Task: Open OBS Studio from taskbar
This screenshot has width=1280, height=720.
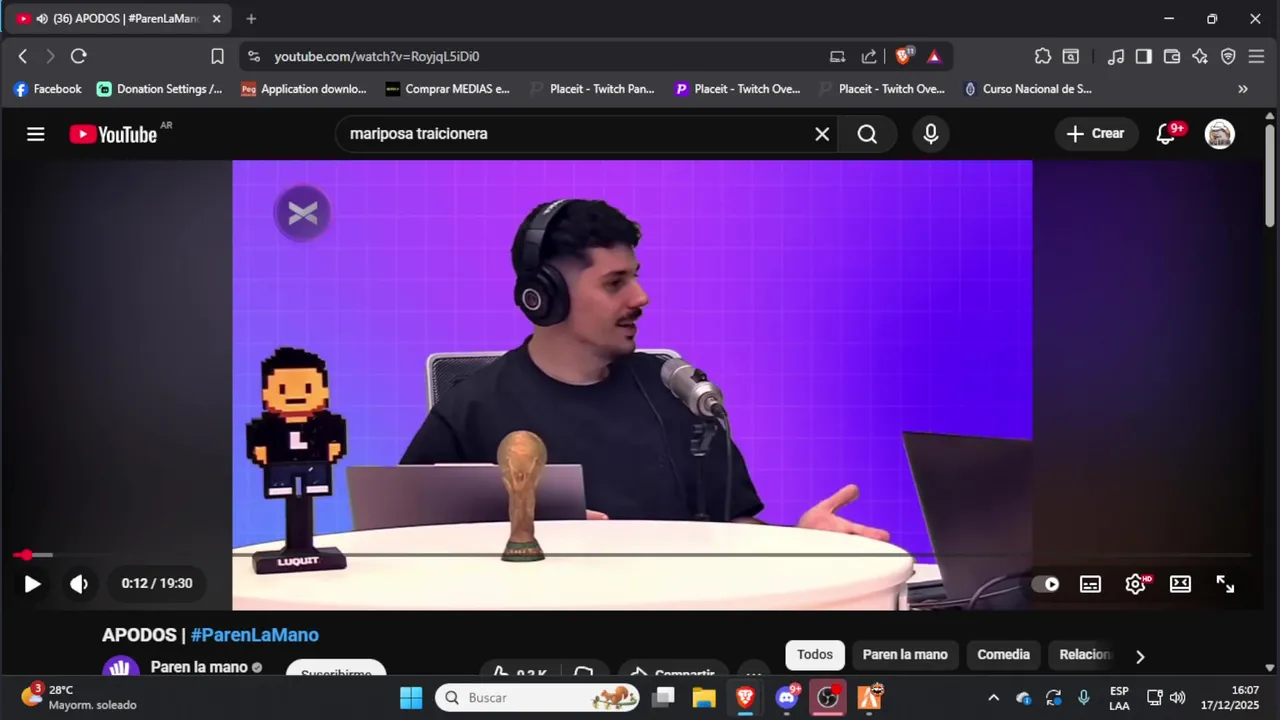Action: pyautogui.click(x=828, y=698)
